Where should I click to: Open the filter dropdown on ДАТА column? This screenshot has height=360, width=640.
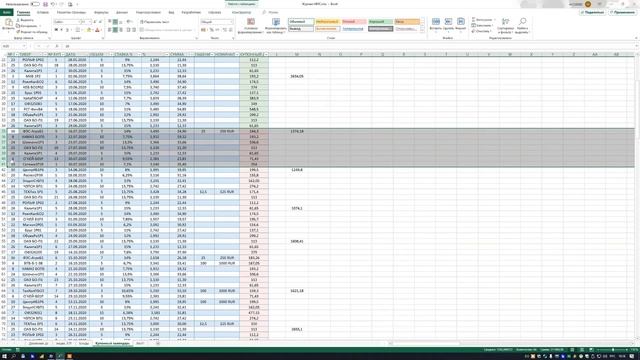pos(85,54)
